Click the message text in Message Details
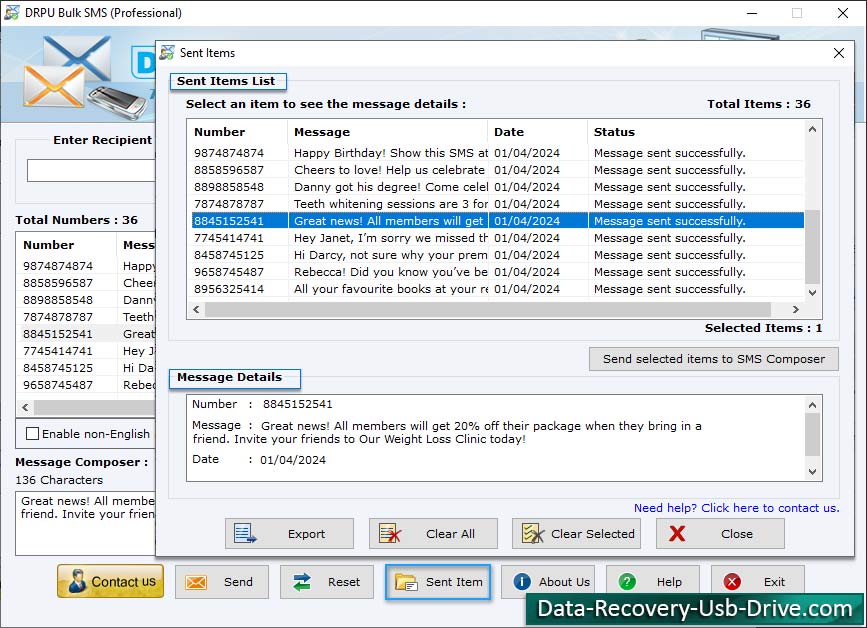 point(447,432)
